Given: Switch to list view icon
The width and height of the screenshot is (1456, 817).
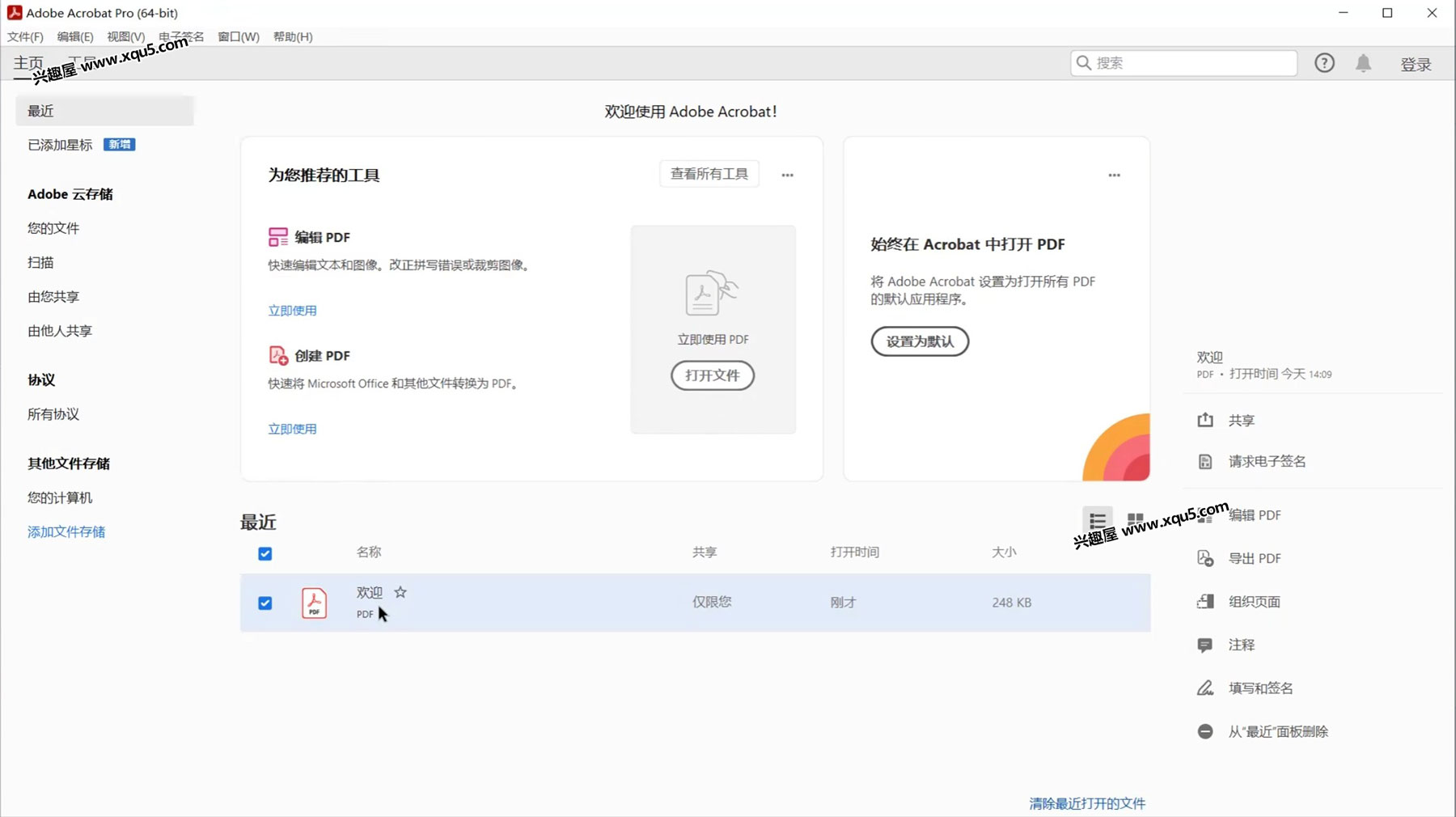Looking at the screenshot, I should pos(1098,520).
